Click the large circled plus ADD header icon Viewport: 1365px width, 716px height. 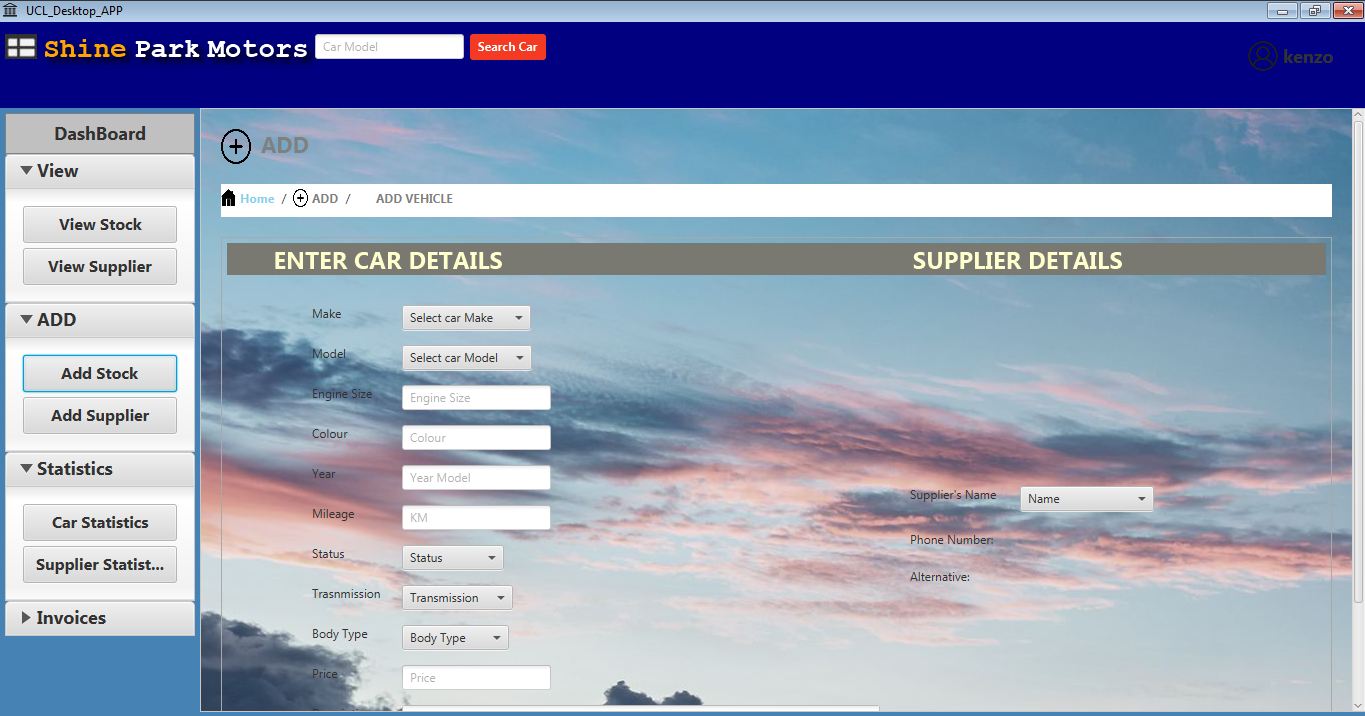point(236,146)
